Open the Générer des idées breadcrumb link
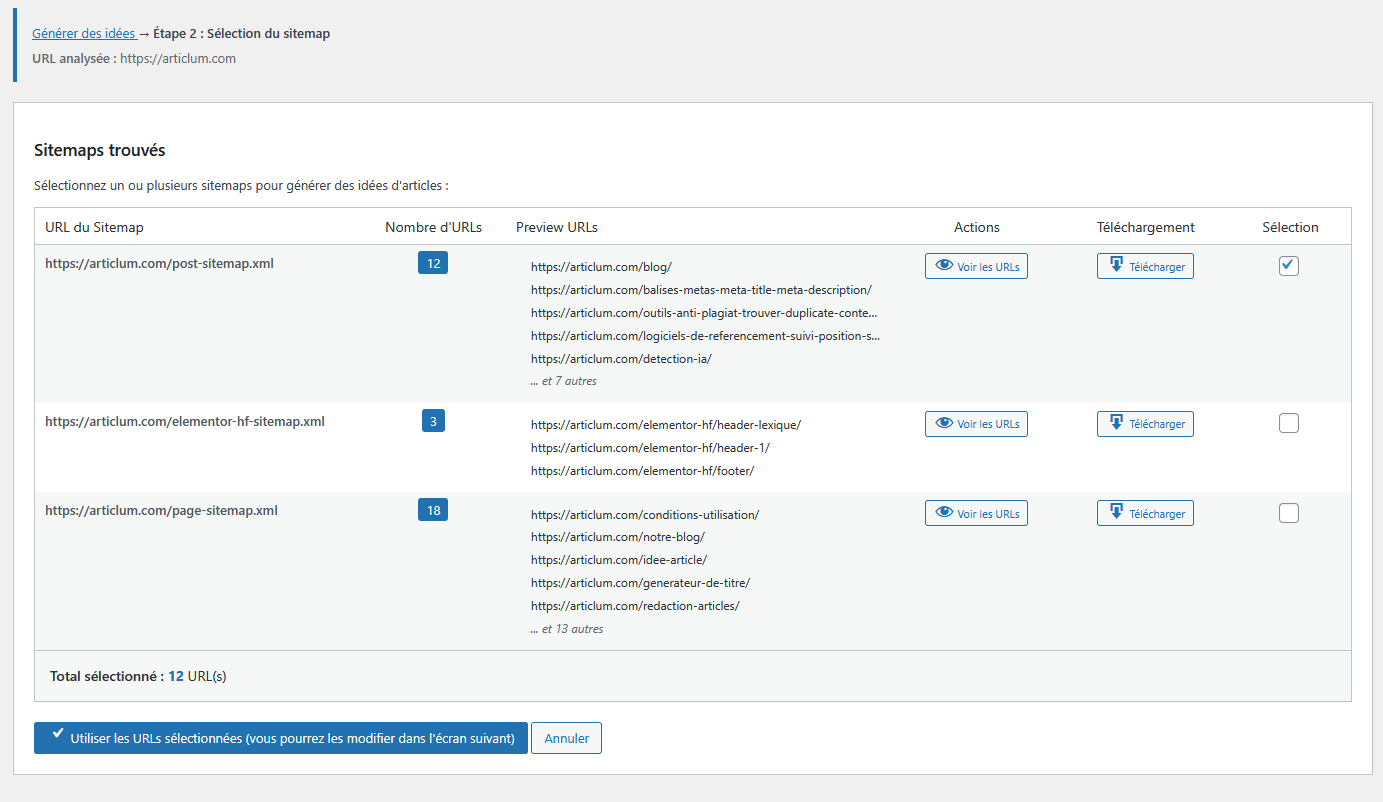The image size is (1383, 802). [83, 33]
